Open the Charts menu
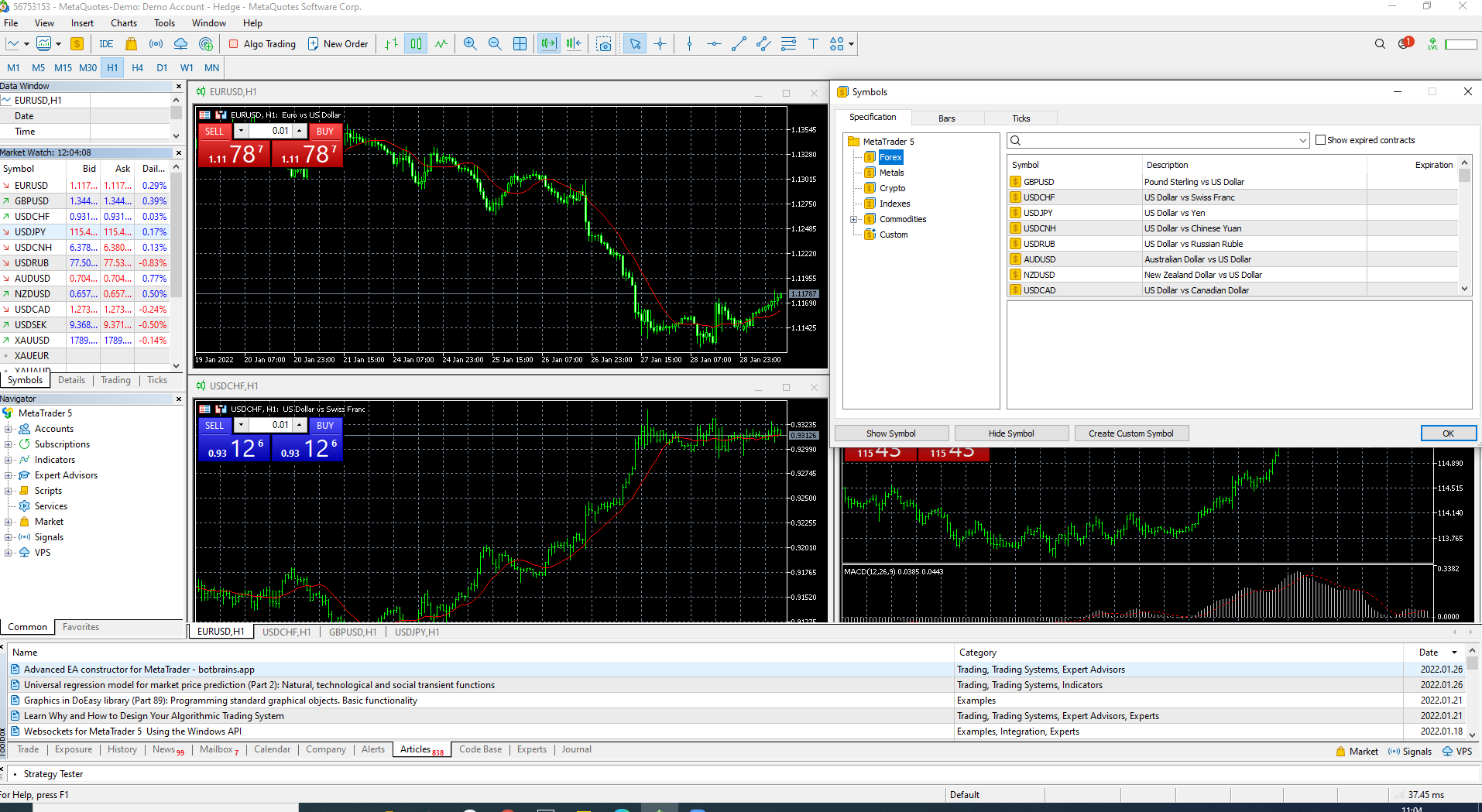The width and height of the screenshot is (1482, 812). point(124,23)
